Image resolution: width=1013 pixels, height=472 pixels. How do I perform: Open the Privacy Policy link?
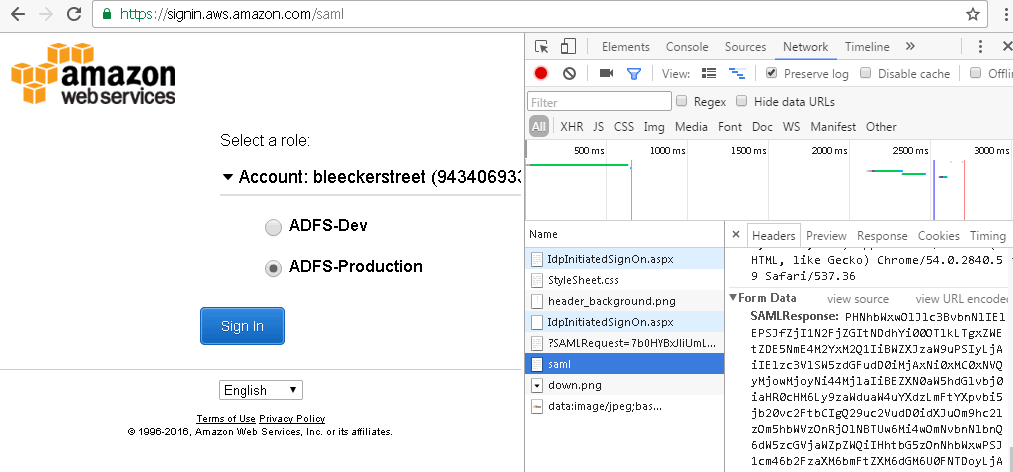coord(292,418)
